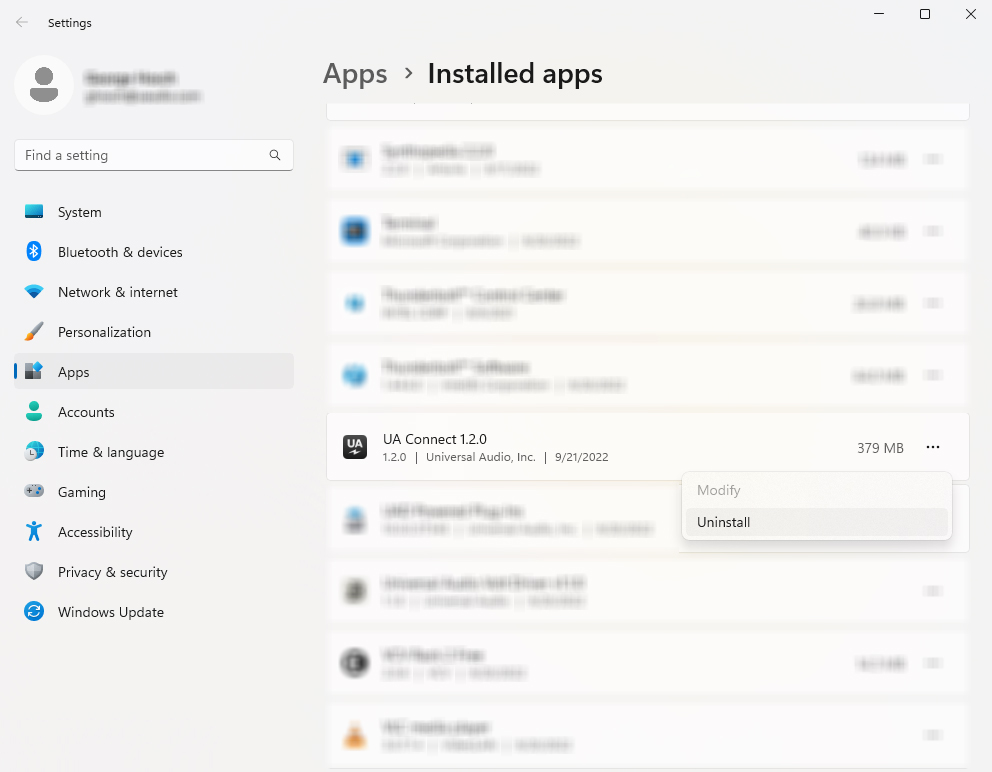Open more options for UA Connect
992x772 pixels.
[x=933, y=447]
